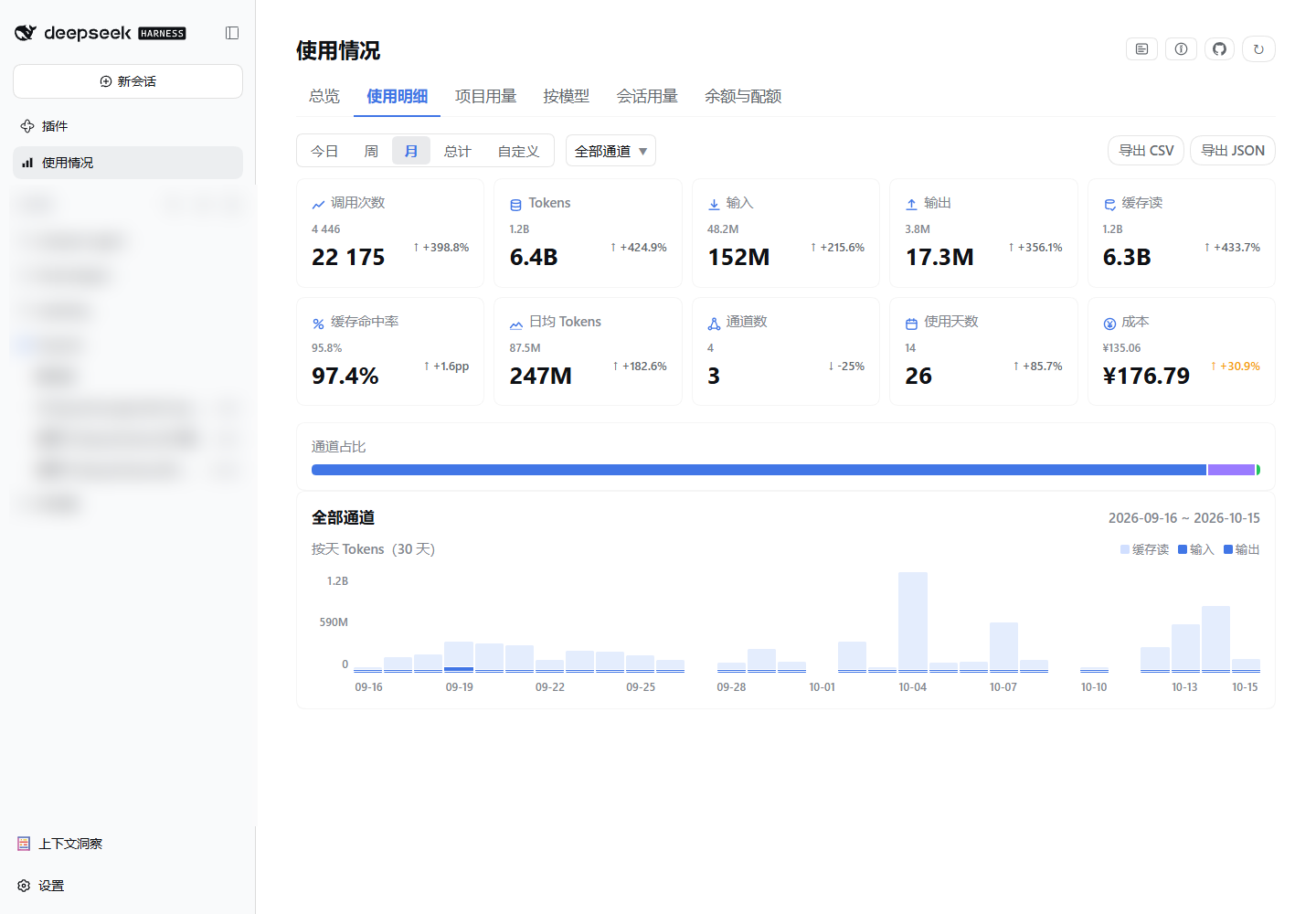Toggle the 输入 legend swatch
This screenshot has height=914, width=1316.
point(1183,549)
